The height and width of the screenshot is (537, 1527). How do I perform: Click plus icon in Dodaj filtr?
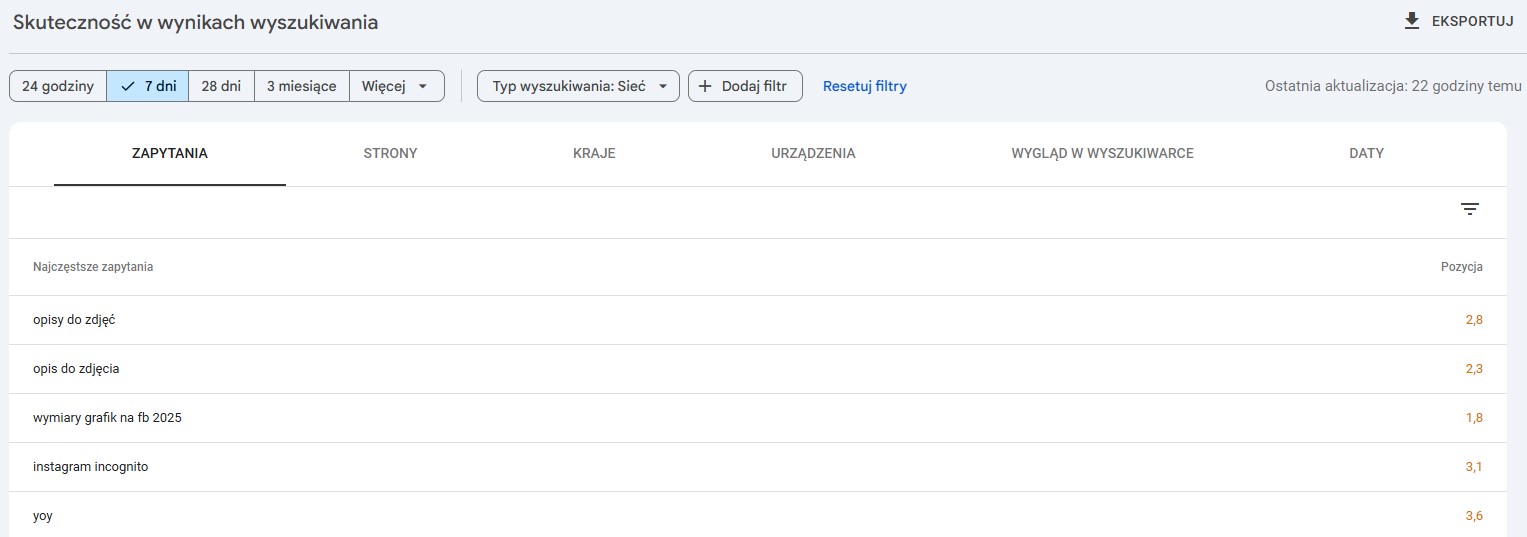[x=705, y=86]
